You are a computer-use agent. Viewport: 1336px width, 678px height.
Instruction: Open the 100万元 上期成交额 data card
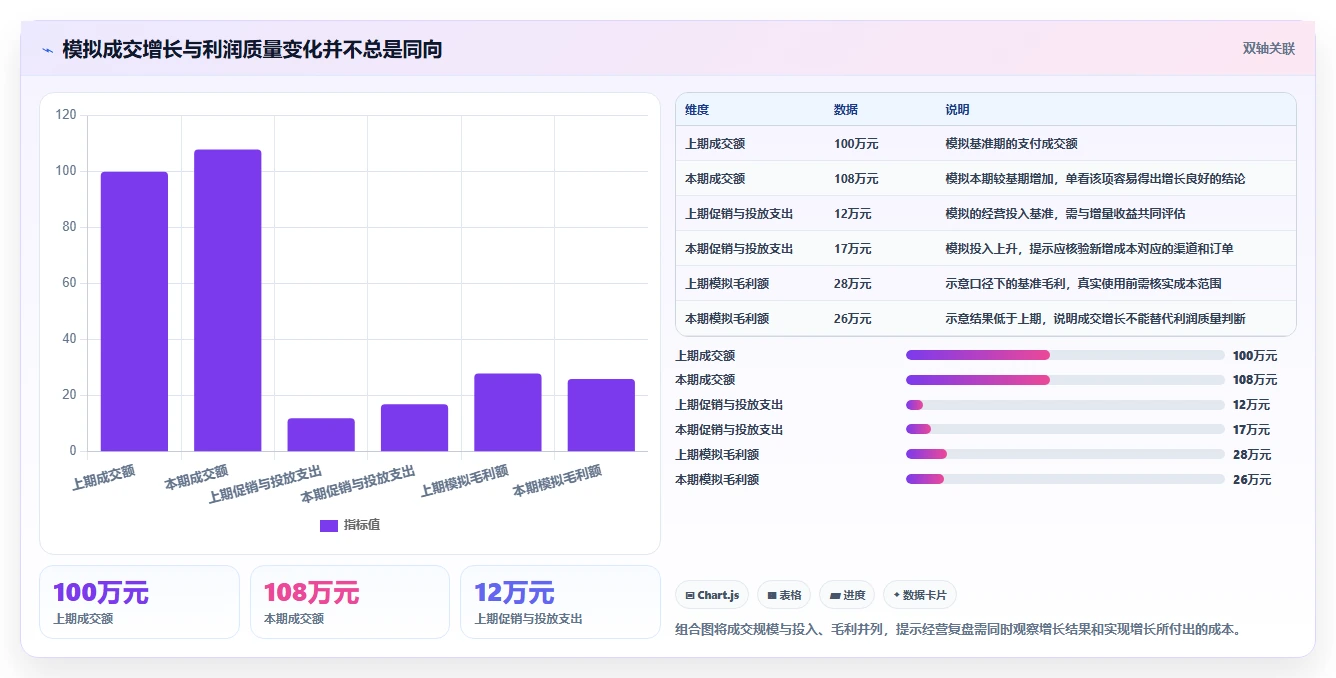(139, 602)
